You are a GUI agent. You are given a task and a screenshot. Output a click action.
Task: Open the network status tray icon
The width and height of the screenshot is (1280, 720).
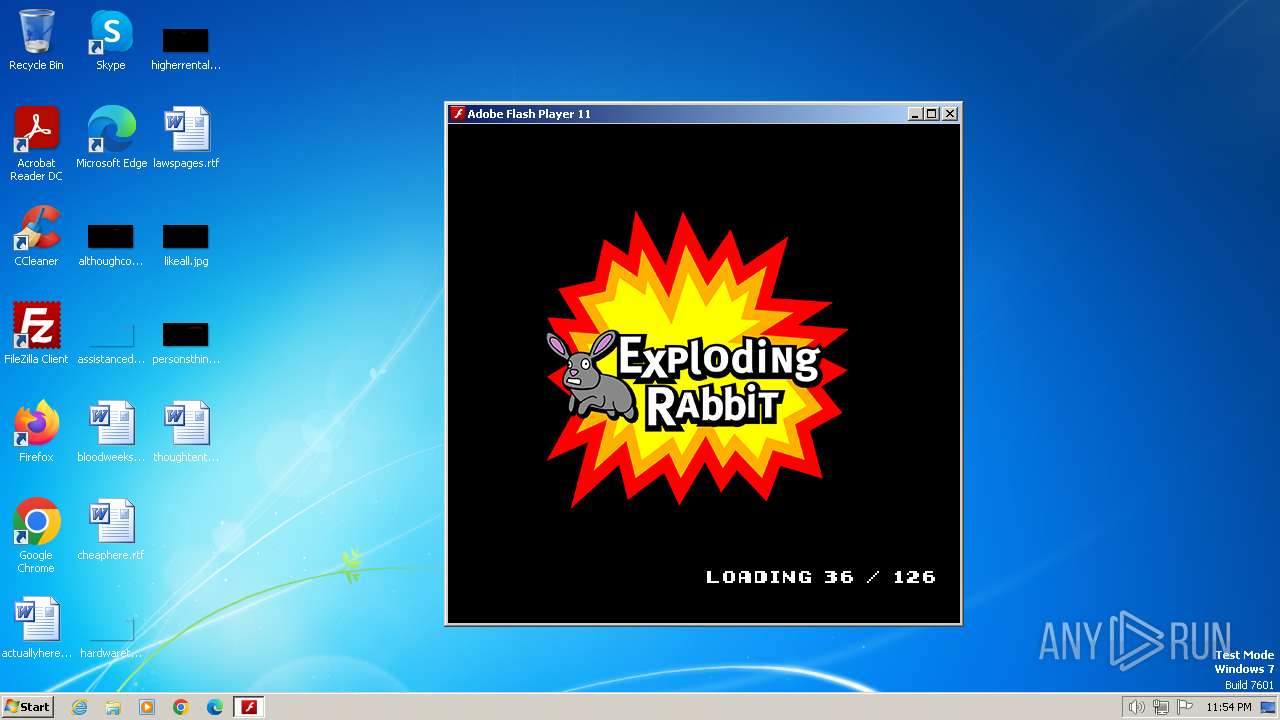click(1161, 707)
